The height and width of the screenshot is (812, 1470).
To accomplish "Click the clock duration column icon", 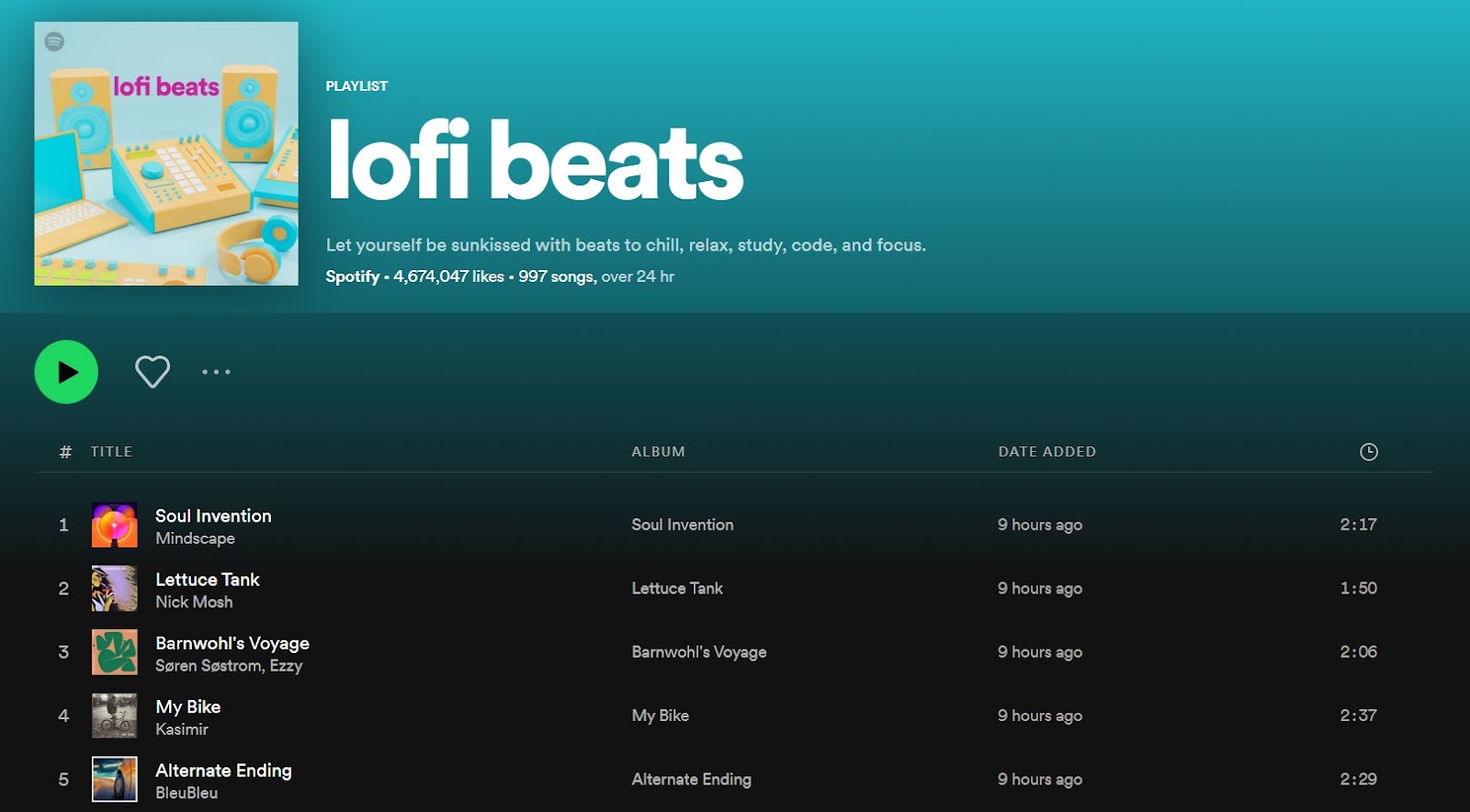I will tap(1368, 451).
